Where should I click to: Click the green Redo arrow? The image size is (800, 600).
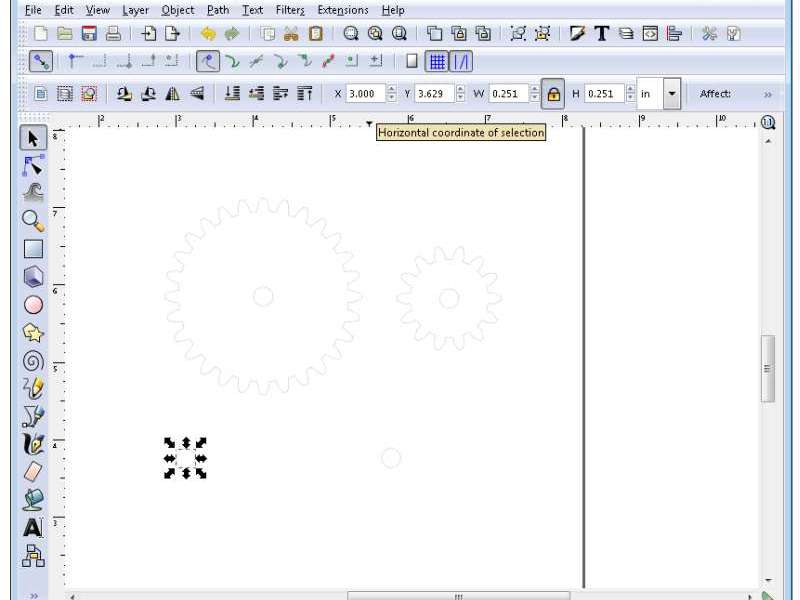tap(232, 34)
